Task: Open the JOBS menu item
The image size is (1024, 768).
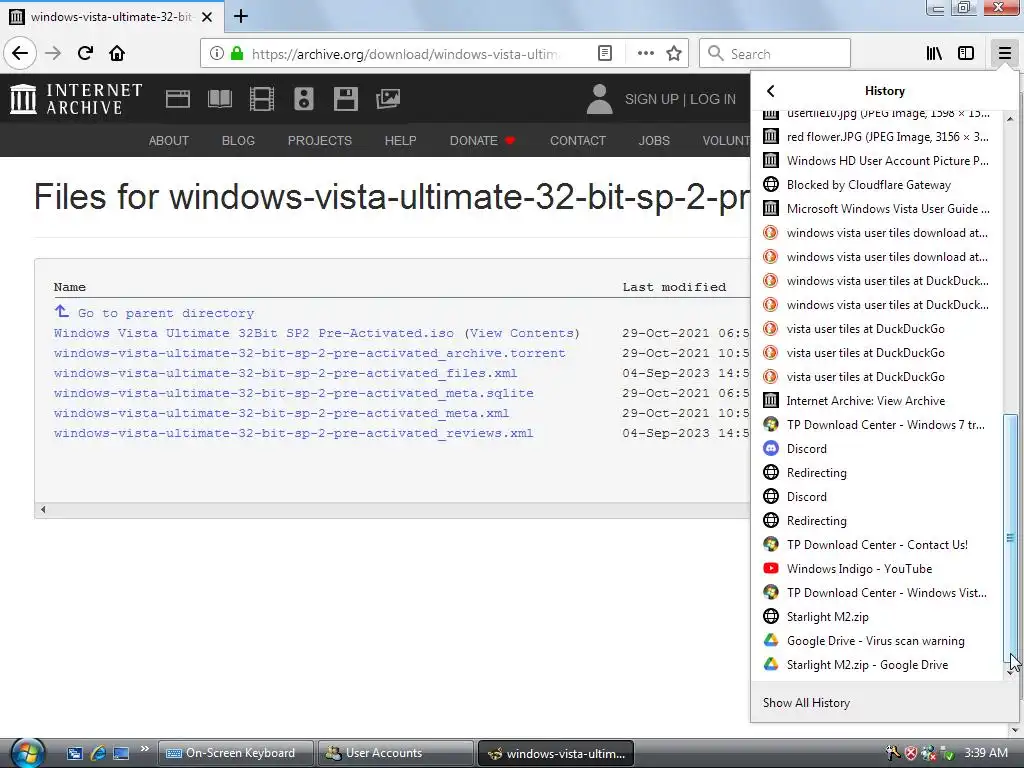Action: pyautogui.click(x=654, y=140)
